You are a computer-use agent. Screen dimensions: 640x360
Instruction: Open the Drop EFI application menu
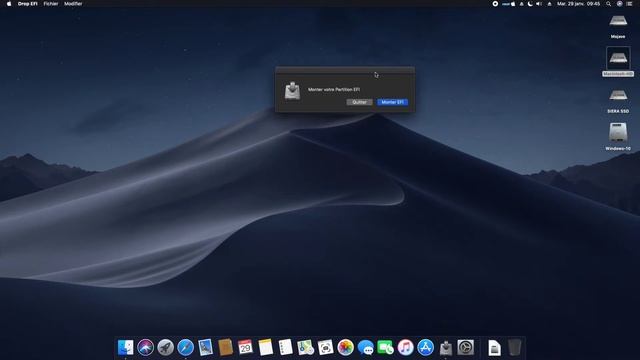27,4
